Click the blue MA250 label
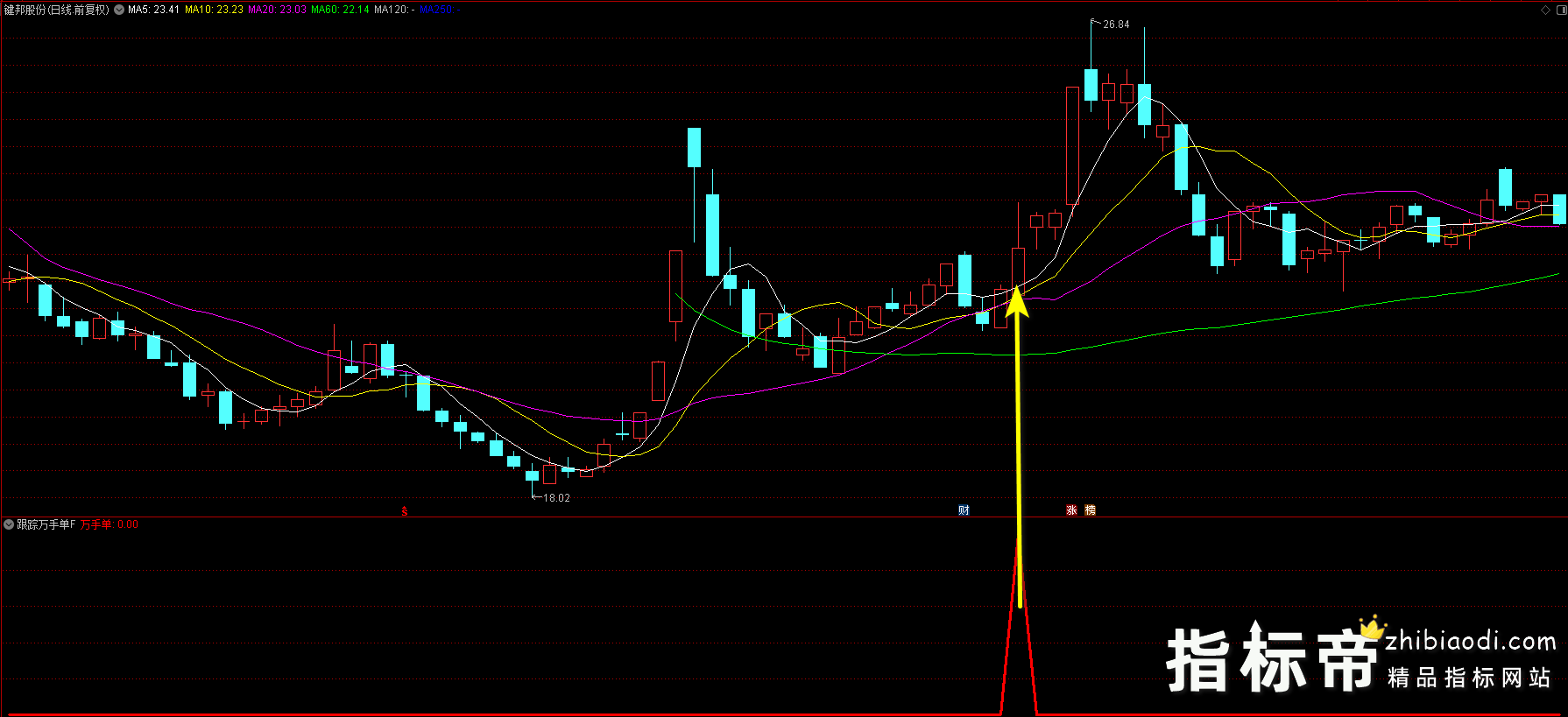The width and height of the screenshot is (1568, 717). (435, 10)
